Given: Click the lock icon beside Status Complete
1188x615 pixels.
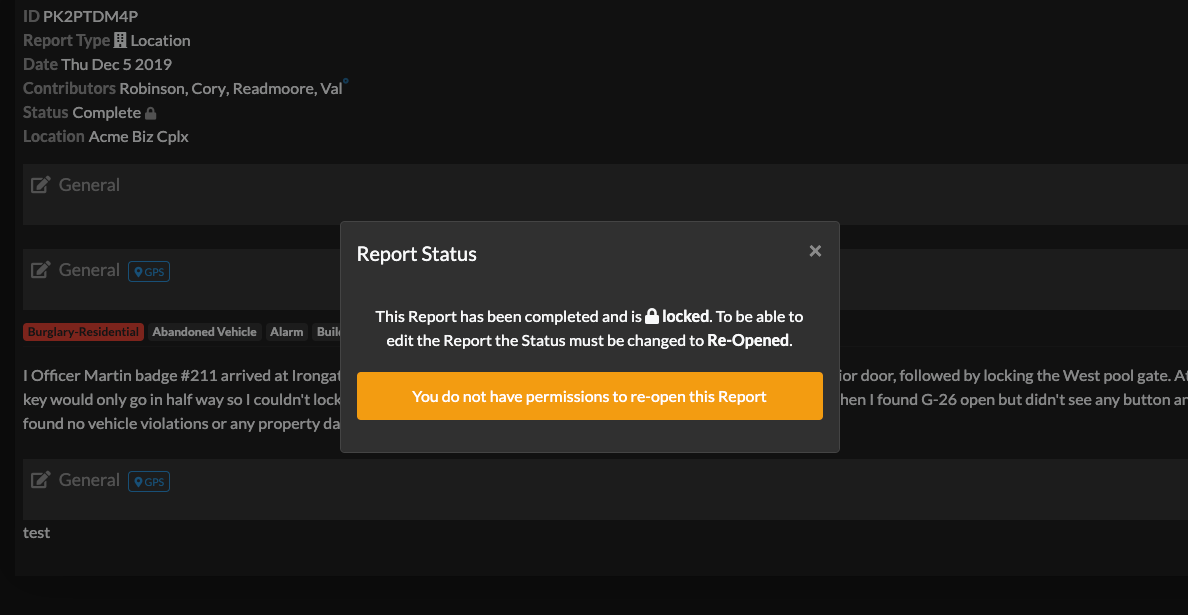Looking at the screenshot, I should click(x=151, y=112).
